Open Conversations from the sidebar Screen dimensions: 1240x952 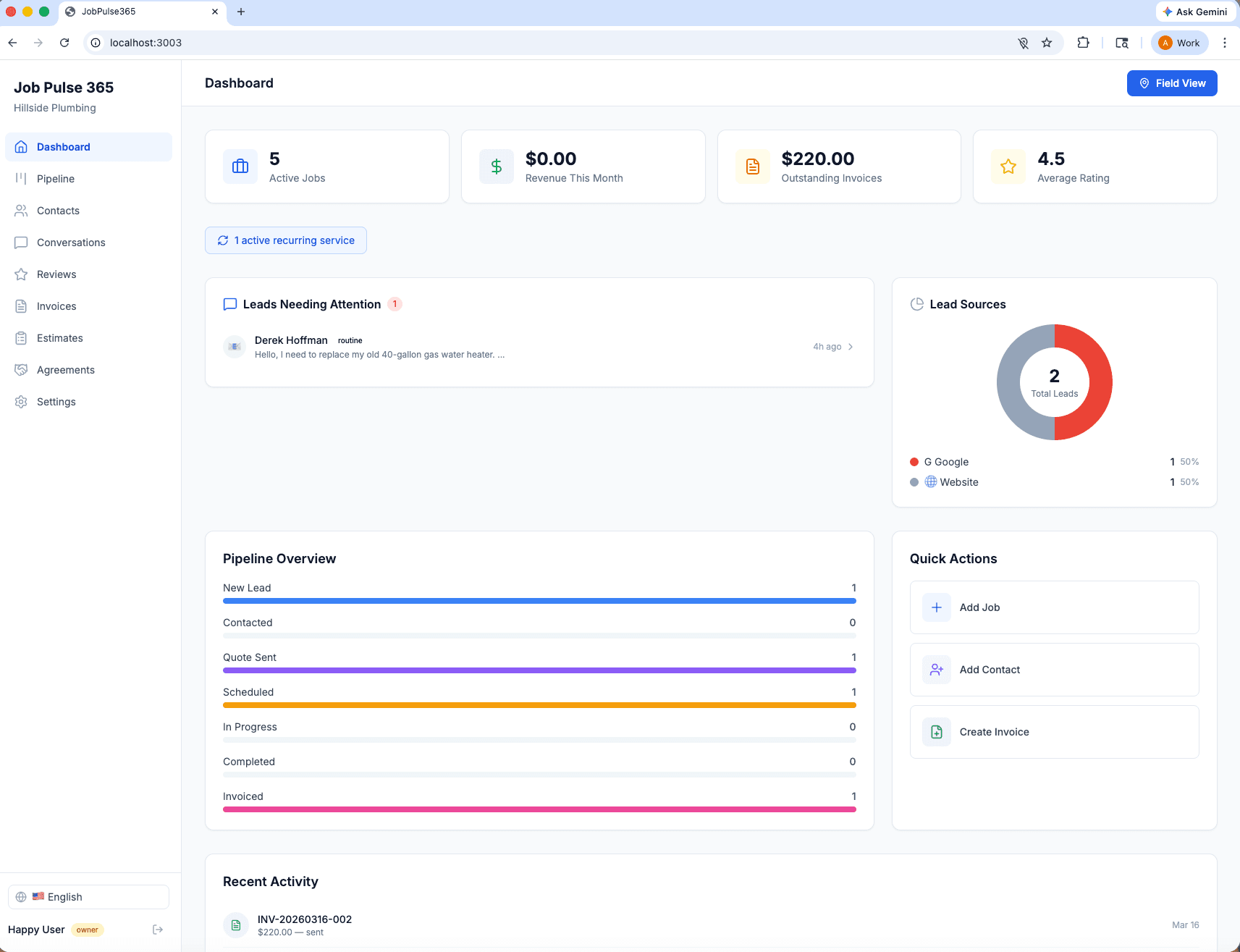(71, 242)
